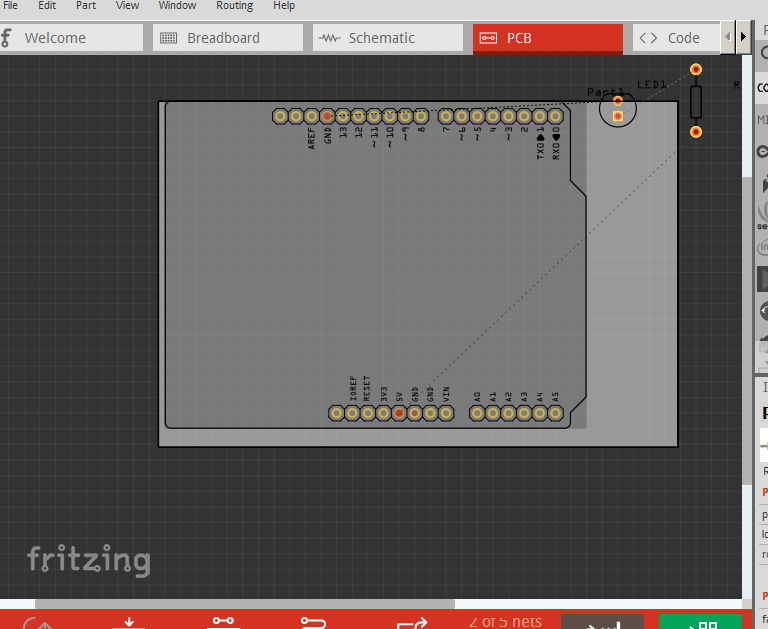Viewport: 768px width, 629px height.
Task: Select the Arduino pin 13 pad
Action: [343, 117]
